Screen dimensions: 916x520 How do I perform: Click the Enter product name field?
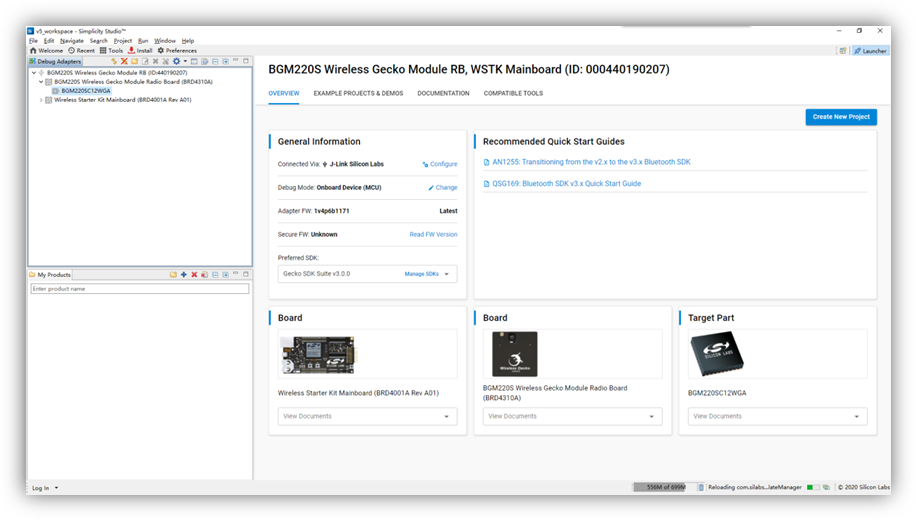pos(140,289)
